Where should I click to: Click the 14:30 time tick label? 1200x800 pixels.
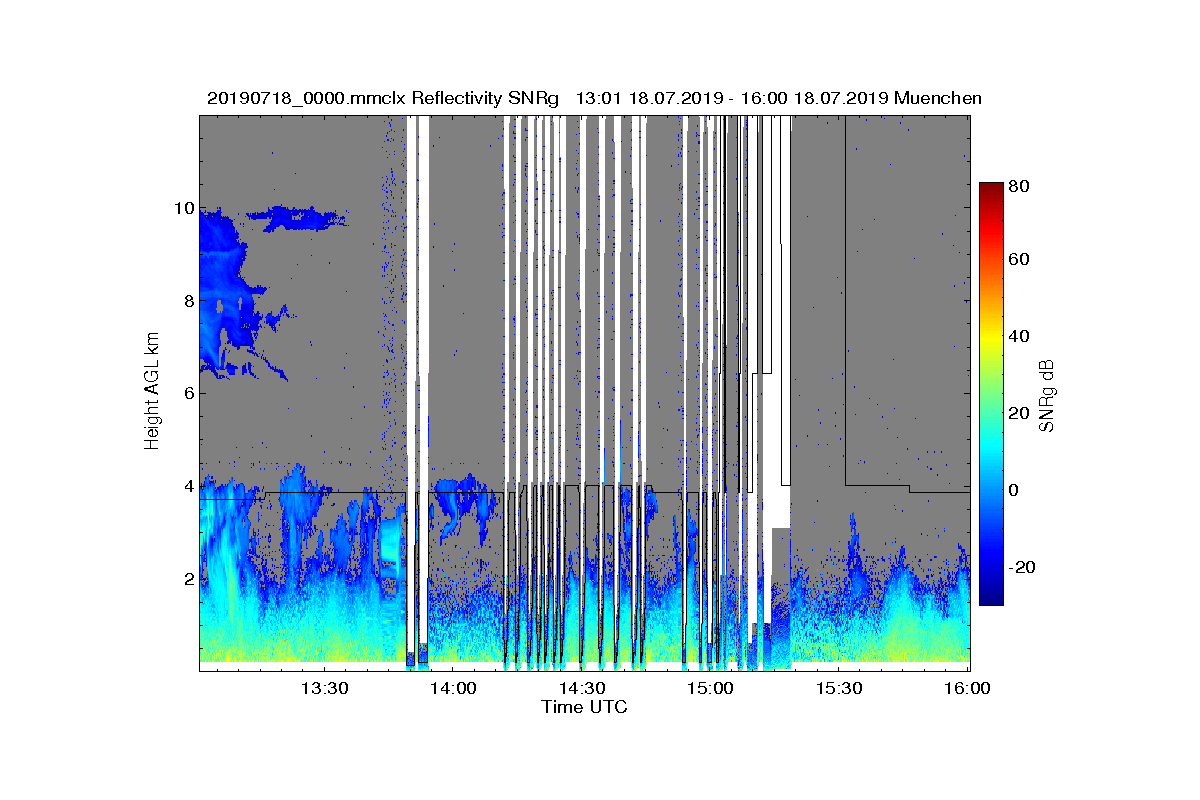pyautogui.click(x=582, y=688)
